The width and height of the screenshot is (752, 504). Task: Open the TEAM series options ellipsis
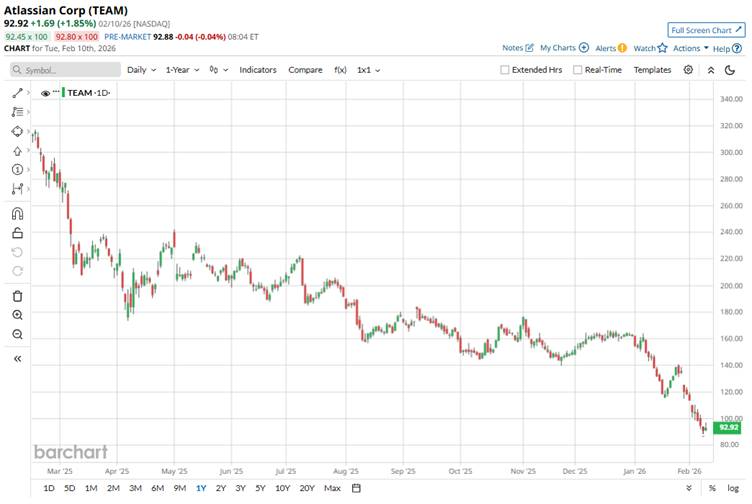(x=56, y=91)
